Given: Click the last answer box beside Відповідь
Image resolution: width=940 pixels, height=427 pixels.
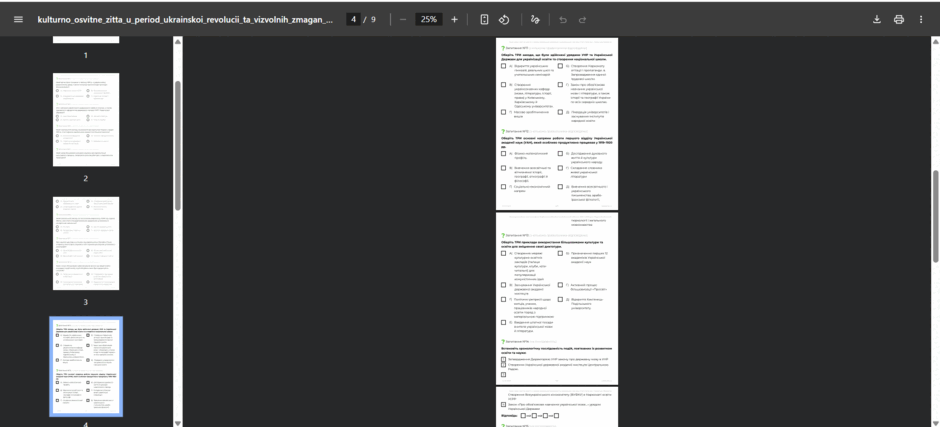Looking at the screenshot, I should tap(556, 415).
